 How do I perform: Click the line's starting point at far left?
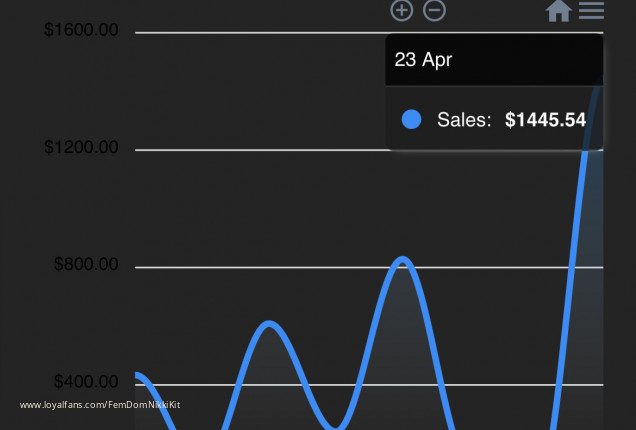point(137,375)
